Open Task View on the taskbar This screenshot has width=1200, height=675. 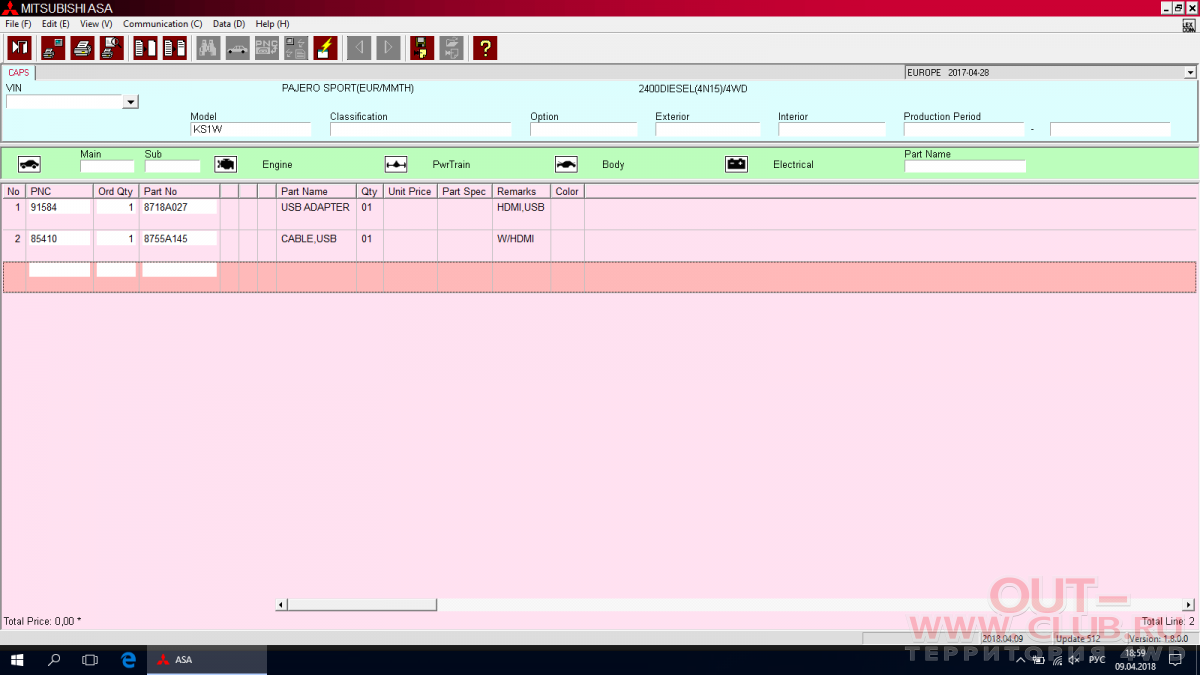coord(90,660)
